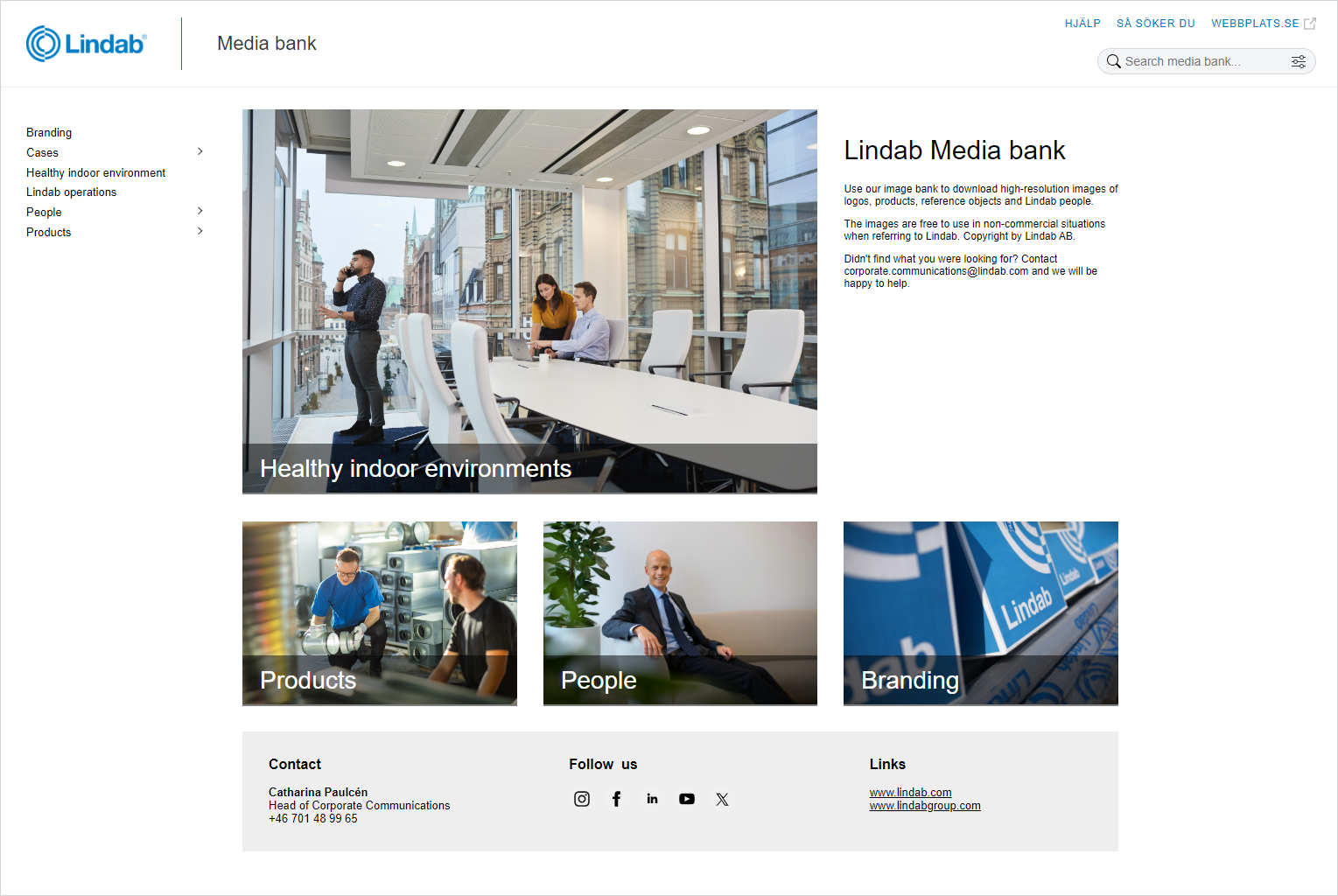Open the X (Twitter) social icon
The height and width of the screenshot is (896, 1338).
722,799
